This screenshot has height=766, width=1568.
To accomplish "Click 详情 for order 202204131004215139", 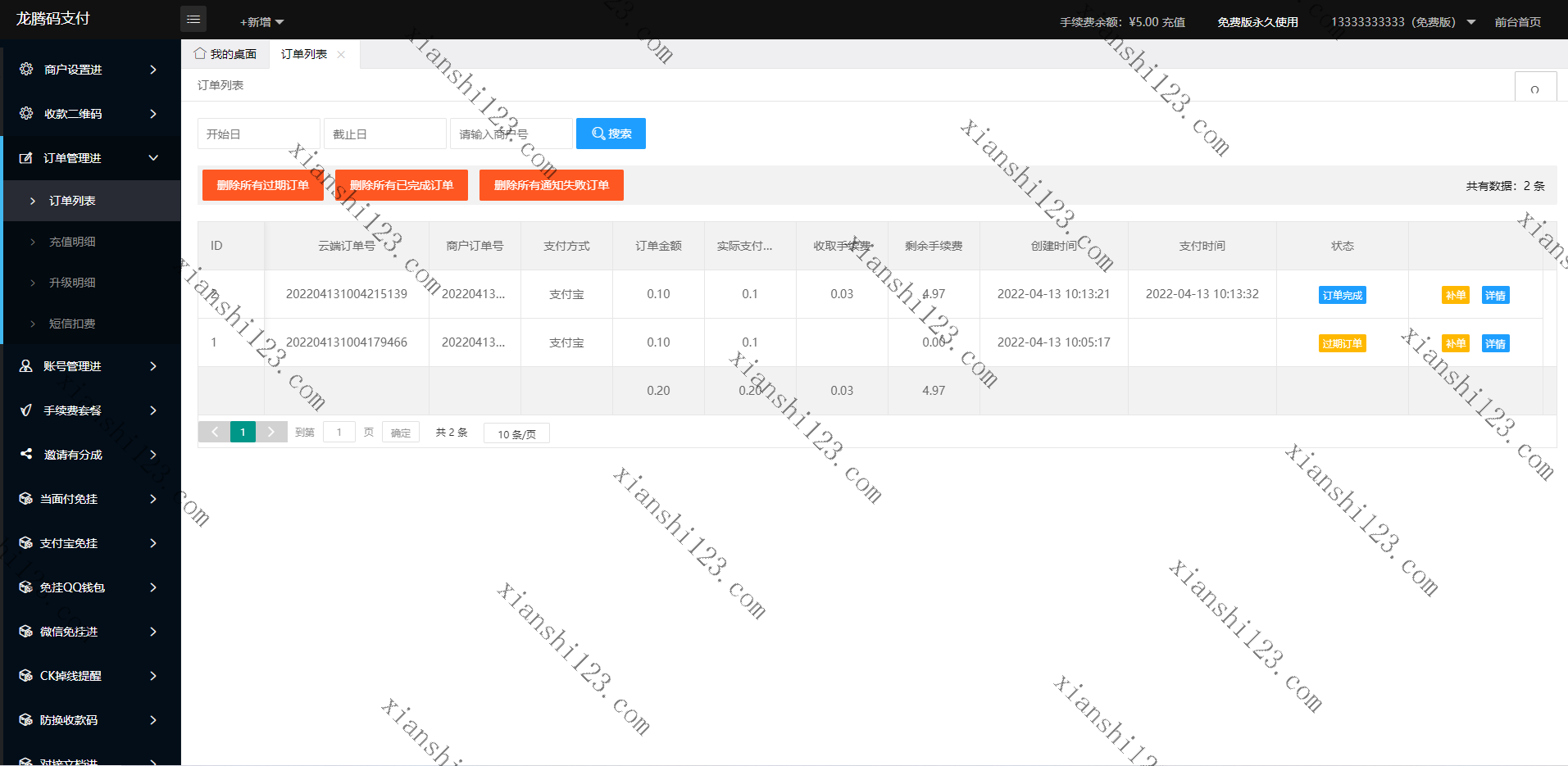I will pyautogui.click(x=1496, y=295).
